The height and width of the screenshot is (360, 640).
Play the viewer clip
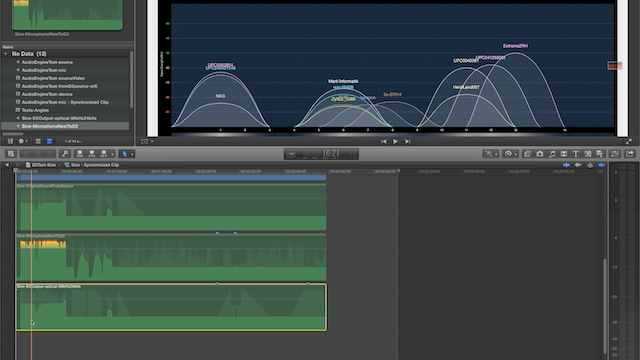click(395, 141)
